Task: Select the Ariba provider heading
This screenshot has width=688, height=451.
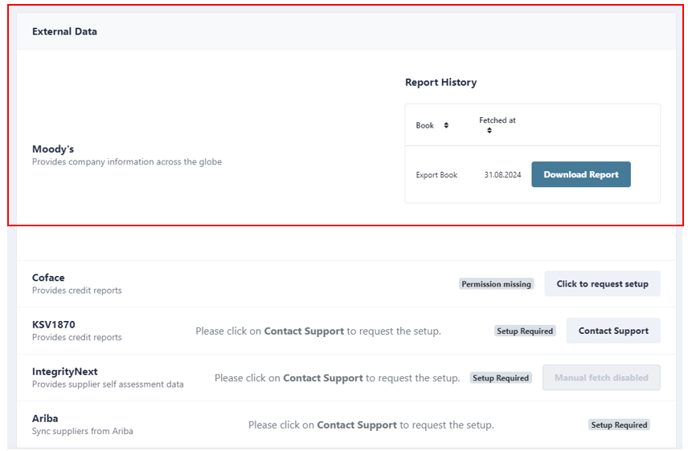Action: [x=45, y=419]
